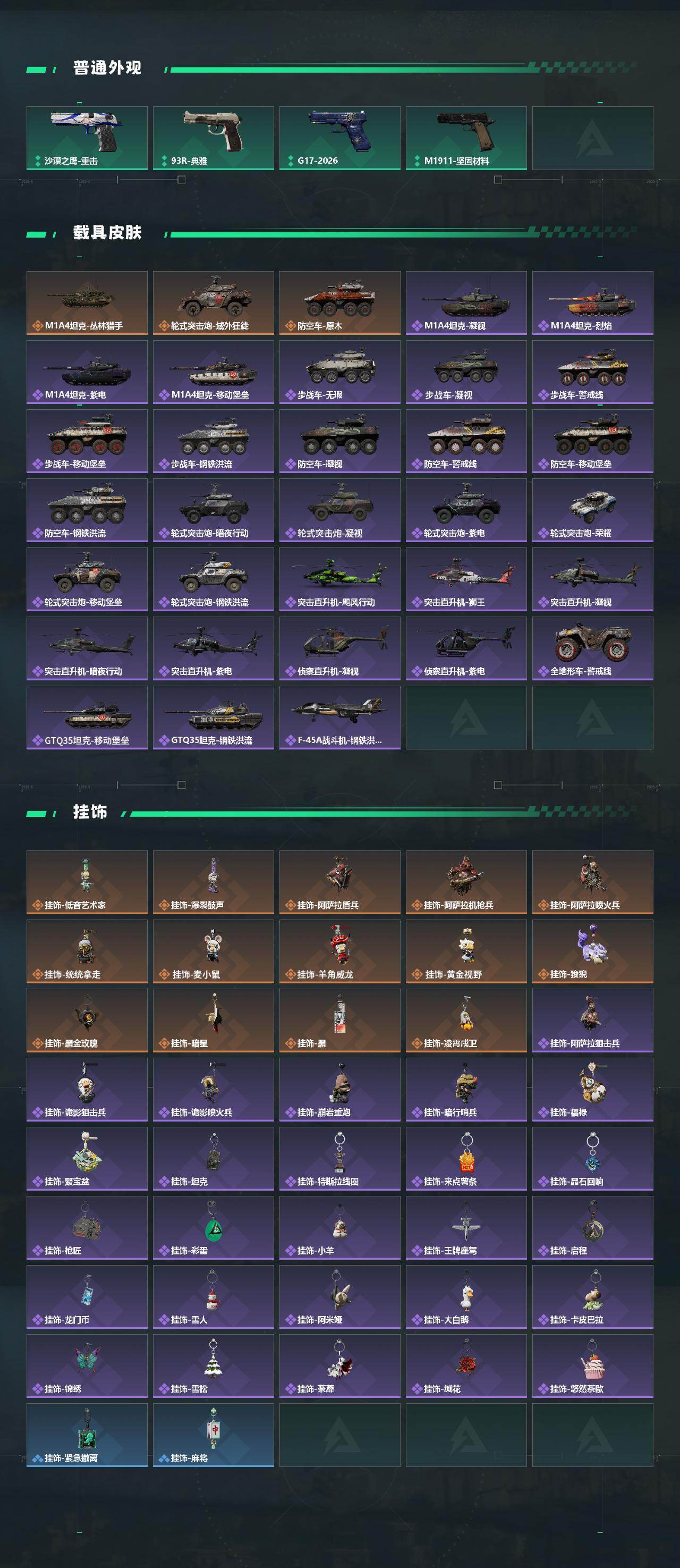Click the 挂饰-大白鹅 goose charm
This screenshot has height=1568, width=680.
(x=466, y=1297)
